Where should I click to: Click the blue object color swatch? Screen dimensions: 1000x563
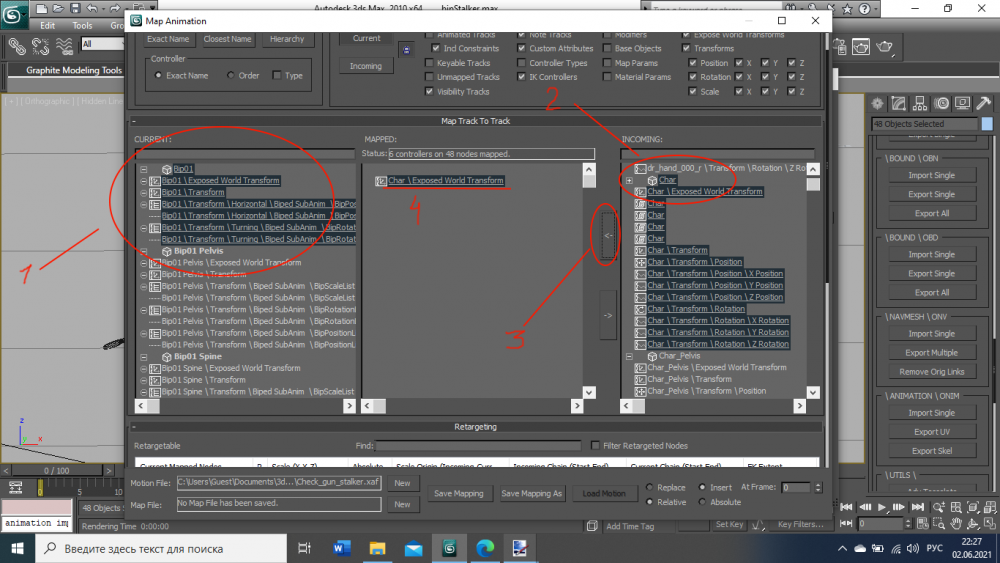[x=987, y=124]
